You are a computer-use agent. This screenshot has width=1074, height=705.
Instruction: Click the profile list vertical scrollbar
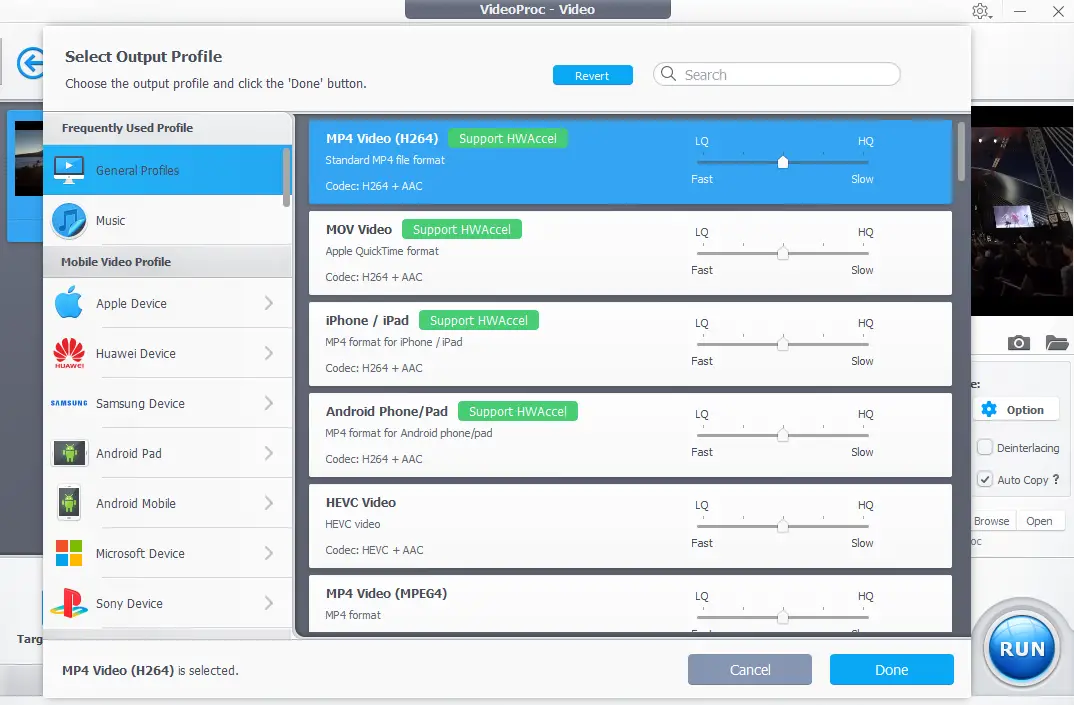[962, 152]
